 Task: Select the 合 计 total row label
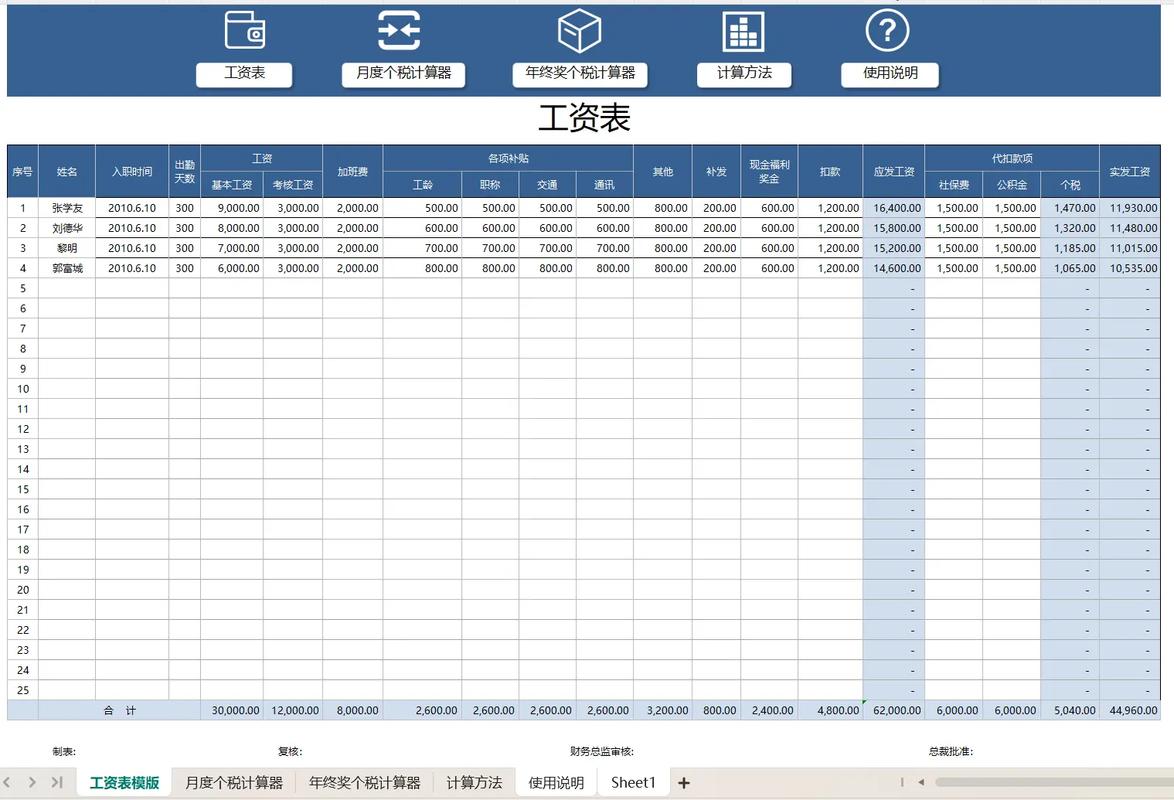coord(120,710)
